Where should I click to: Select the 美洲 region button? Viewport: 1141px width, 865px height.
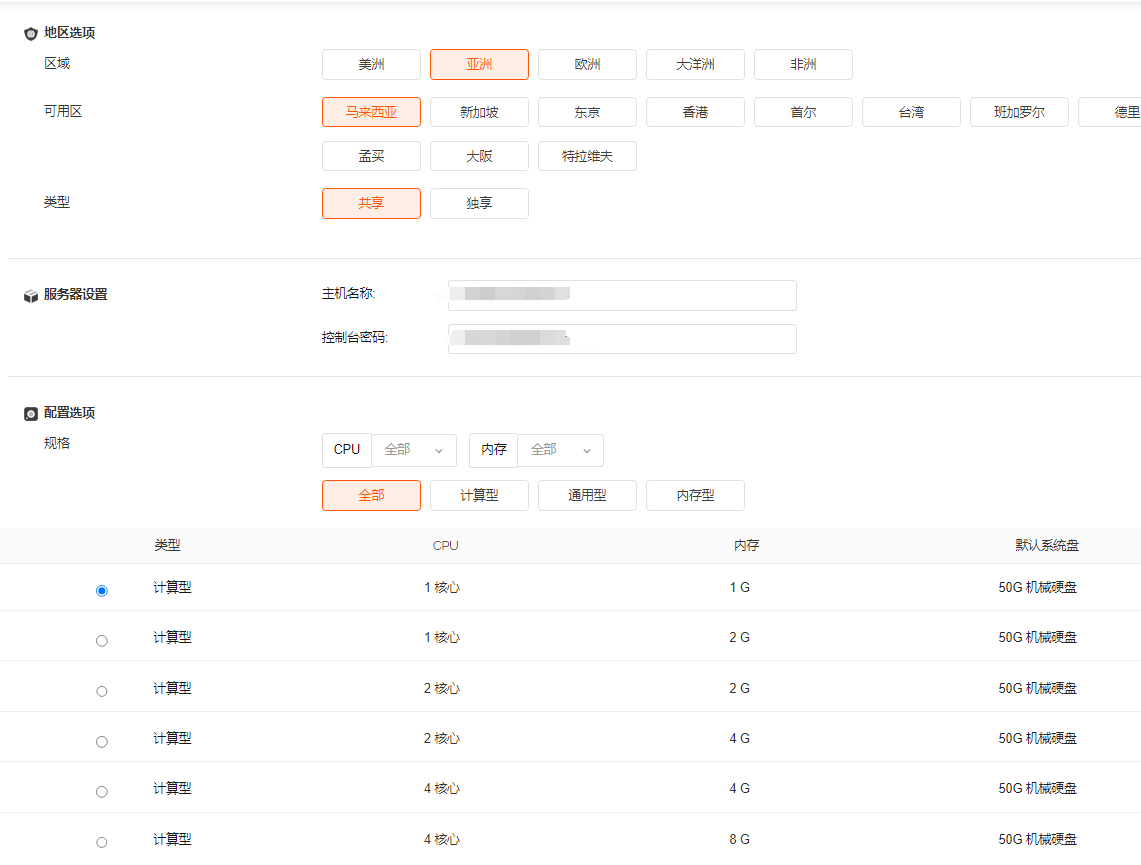pos(371,64)
